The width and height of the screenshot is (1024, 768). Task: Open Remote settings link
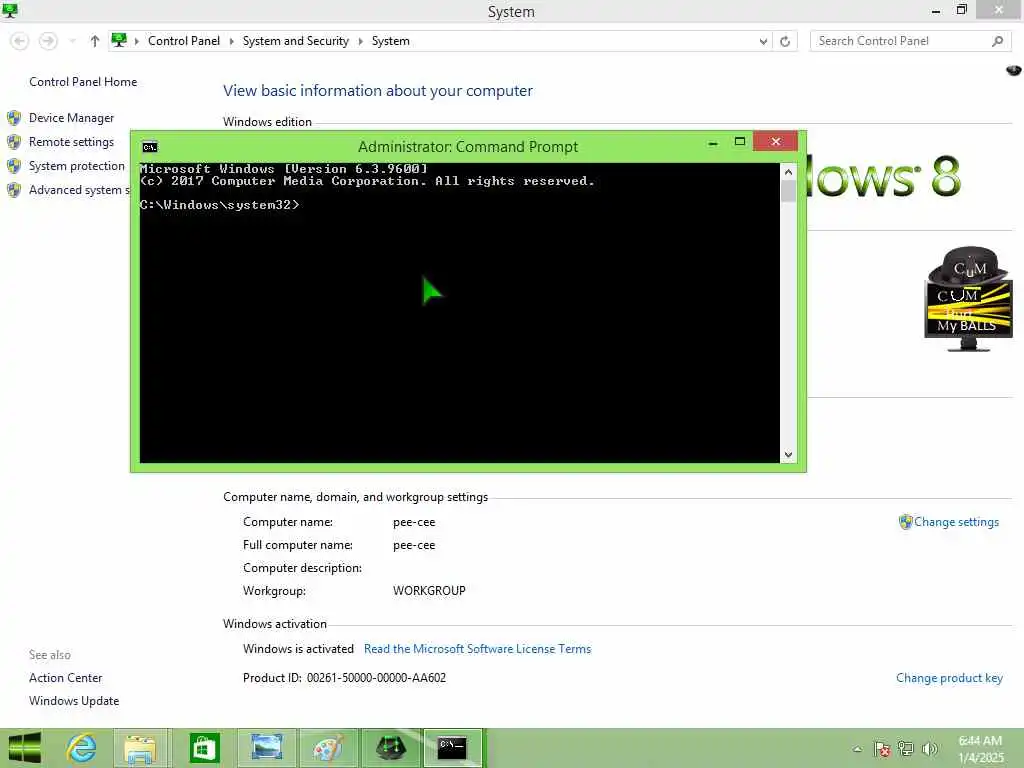coord(71,142)
